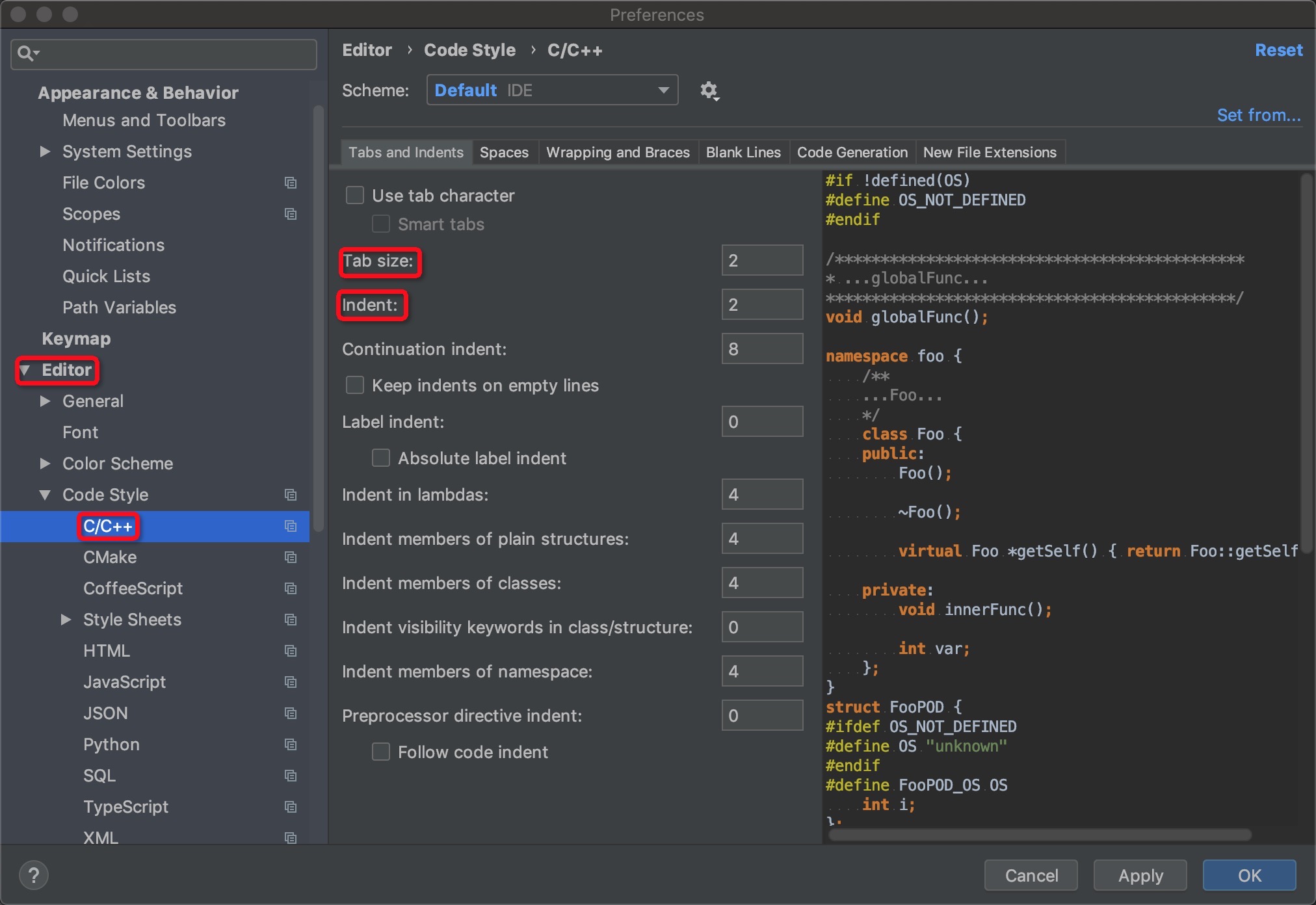Open the help question mark button
Screen dimensions: 1316x905
coord(34,875)
